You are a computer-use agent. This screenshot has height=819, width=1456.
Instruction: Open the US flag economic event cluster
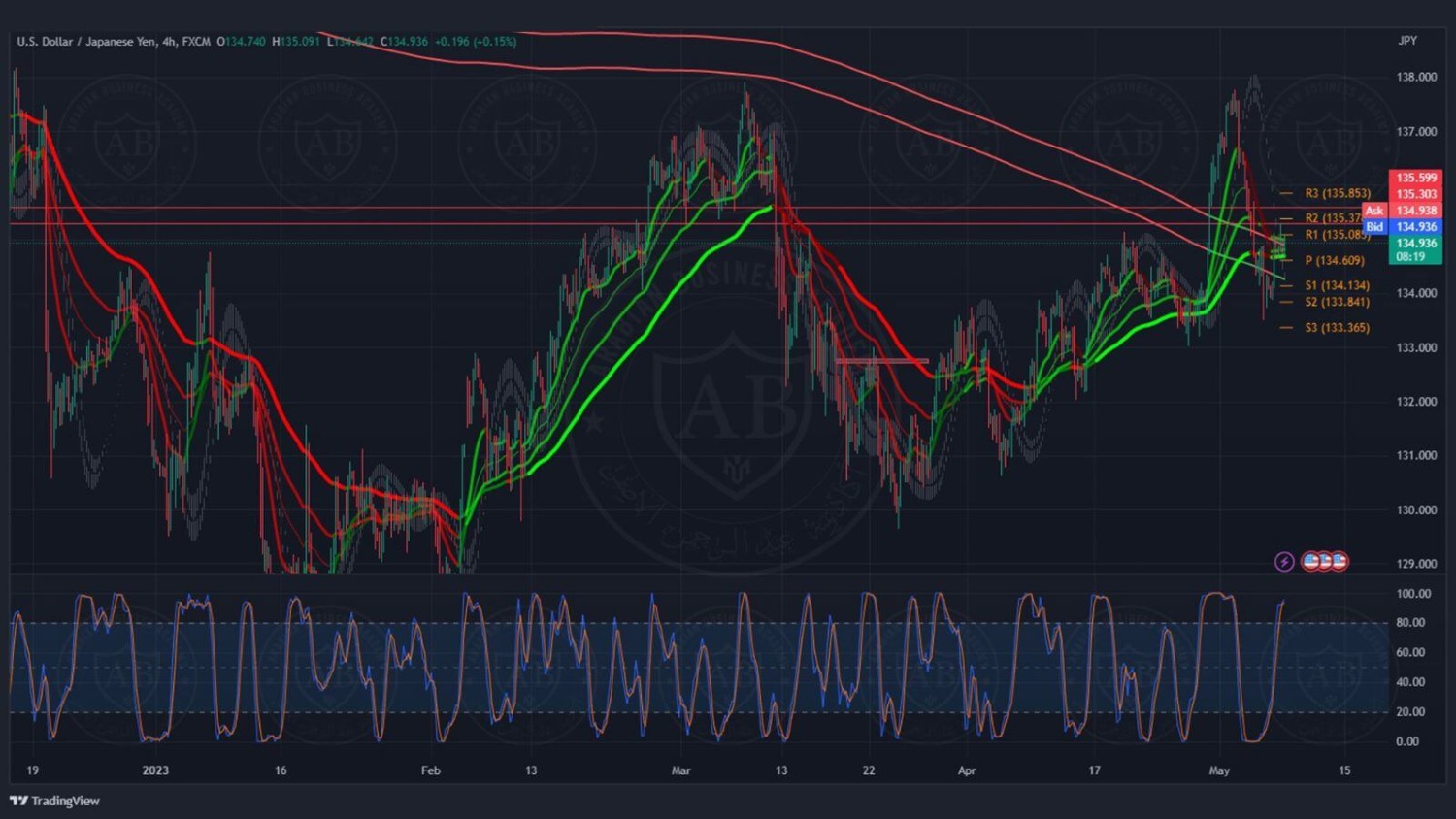pos(1325,561)
